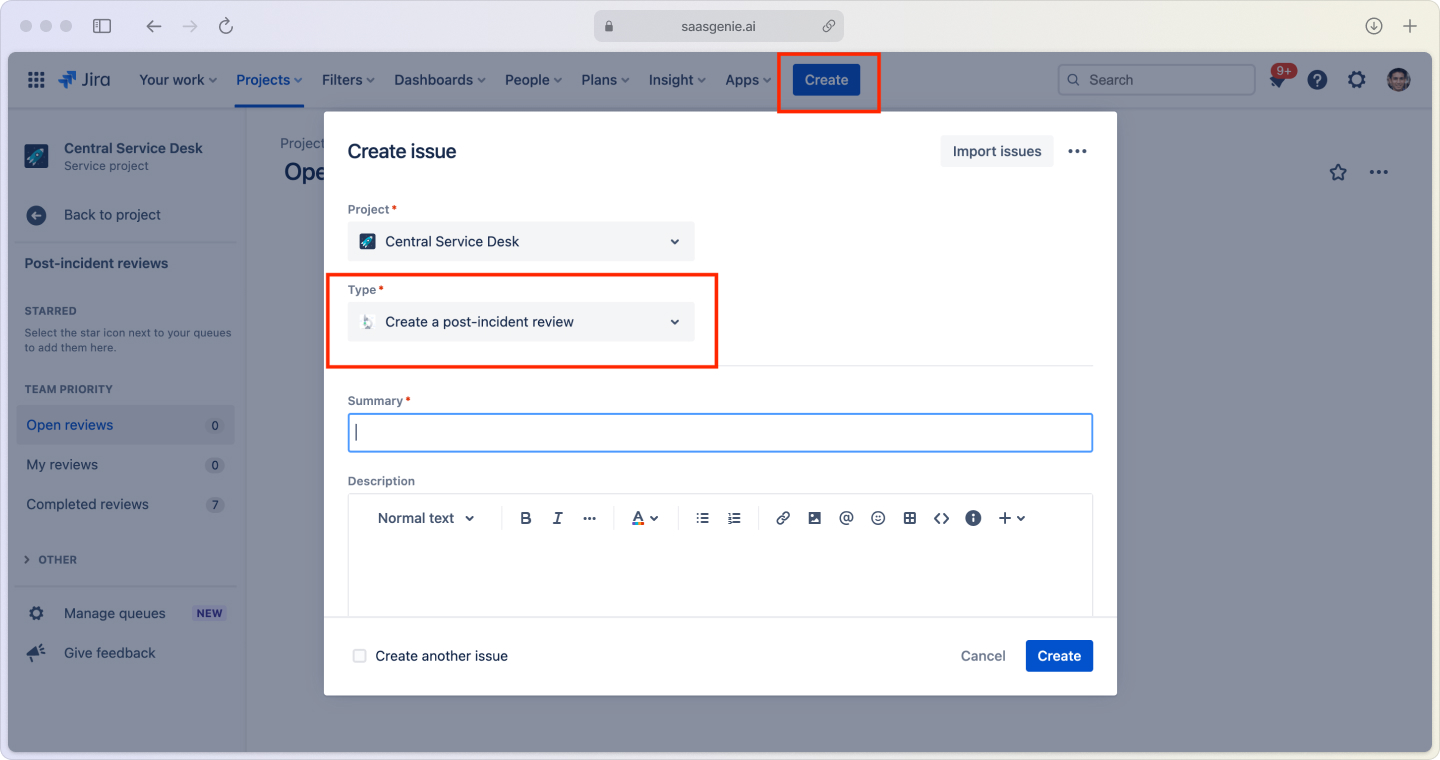Cancel the Create issue dialog

pos(983,656)
